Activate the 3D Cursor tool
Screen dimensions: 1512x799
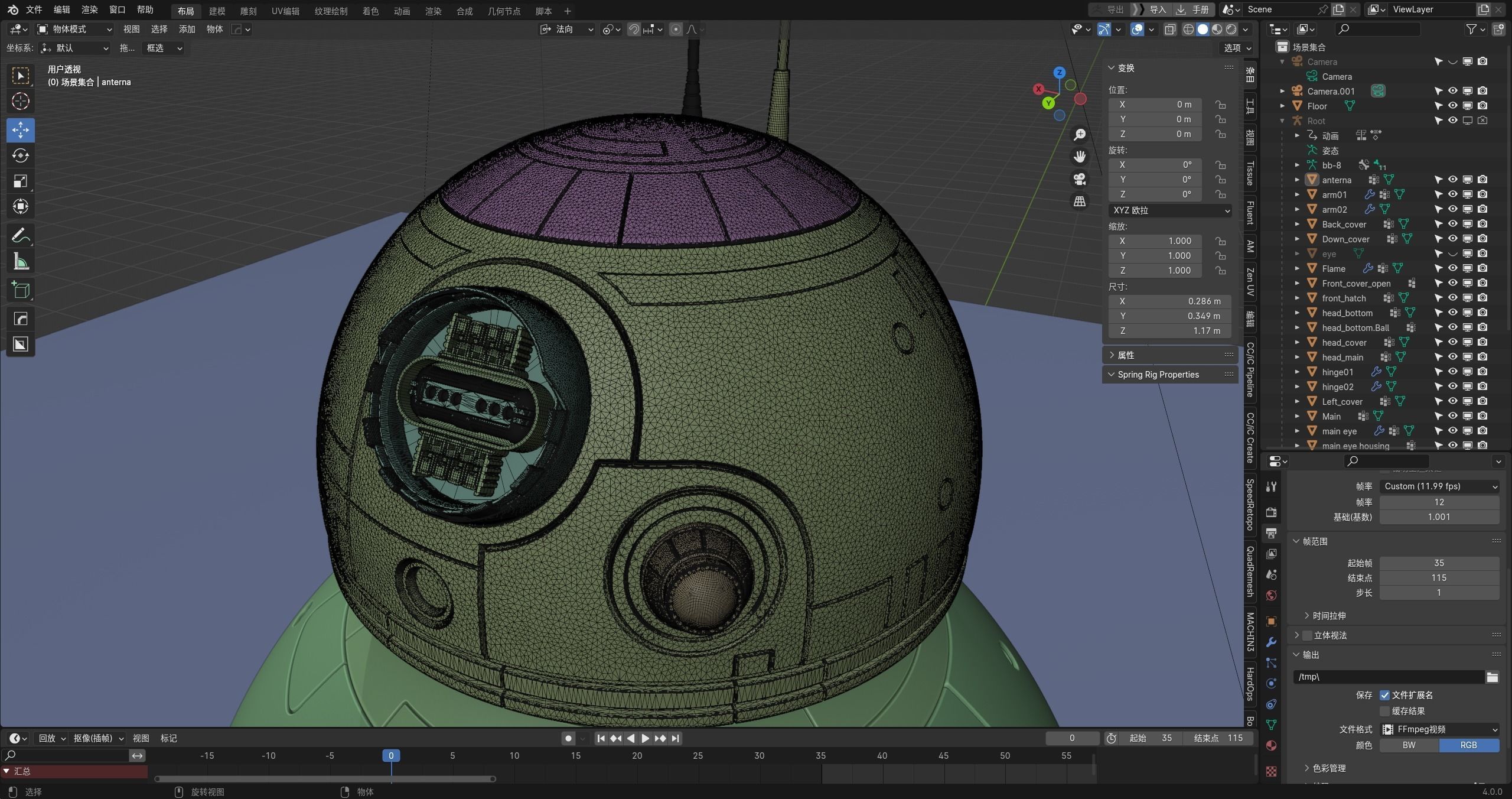(x=21, y=101)
